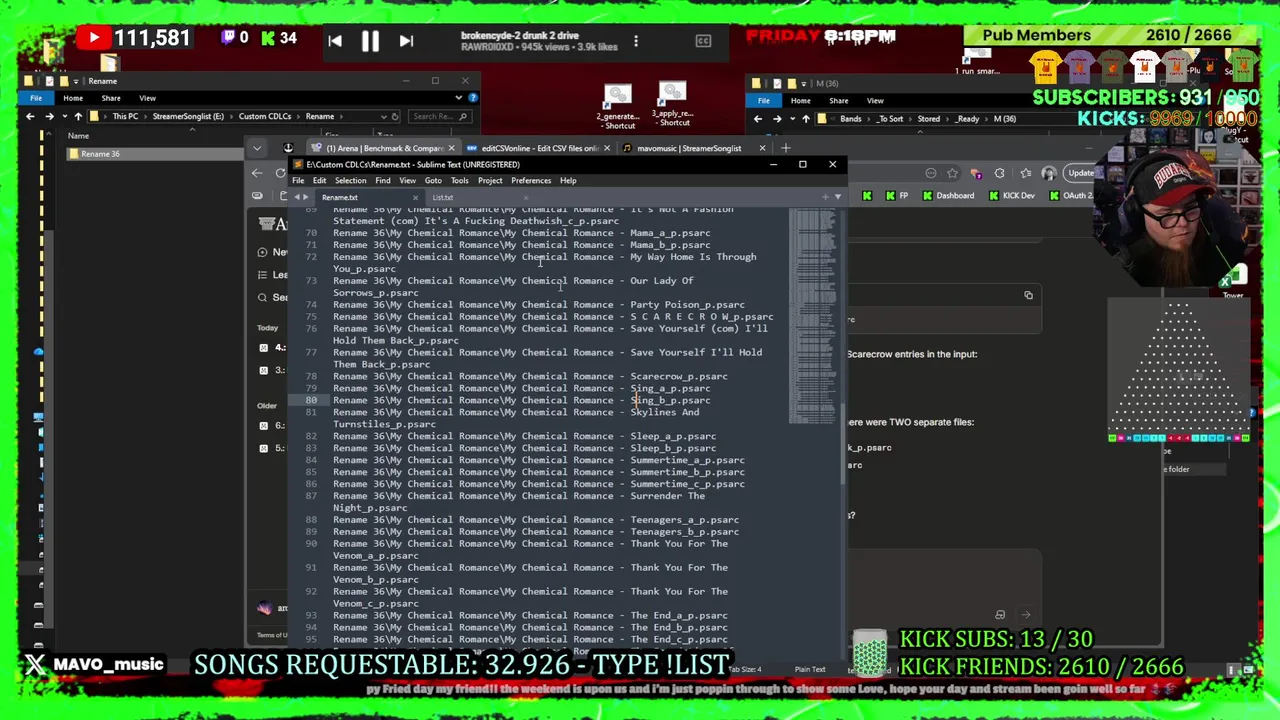Open the media overlay three-dot options
The image size is (1280, 720).
[636, 41]
